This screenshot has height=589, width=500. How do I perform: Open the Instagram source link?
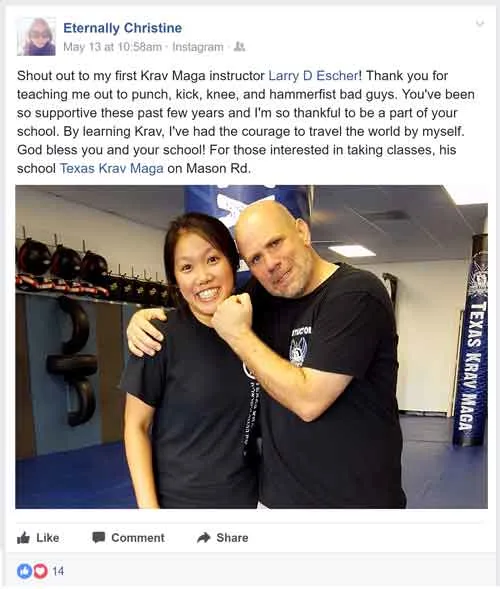click(x=198, y=47)
